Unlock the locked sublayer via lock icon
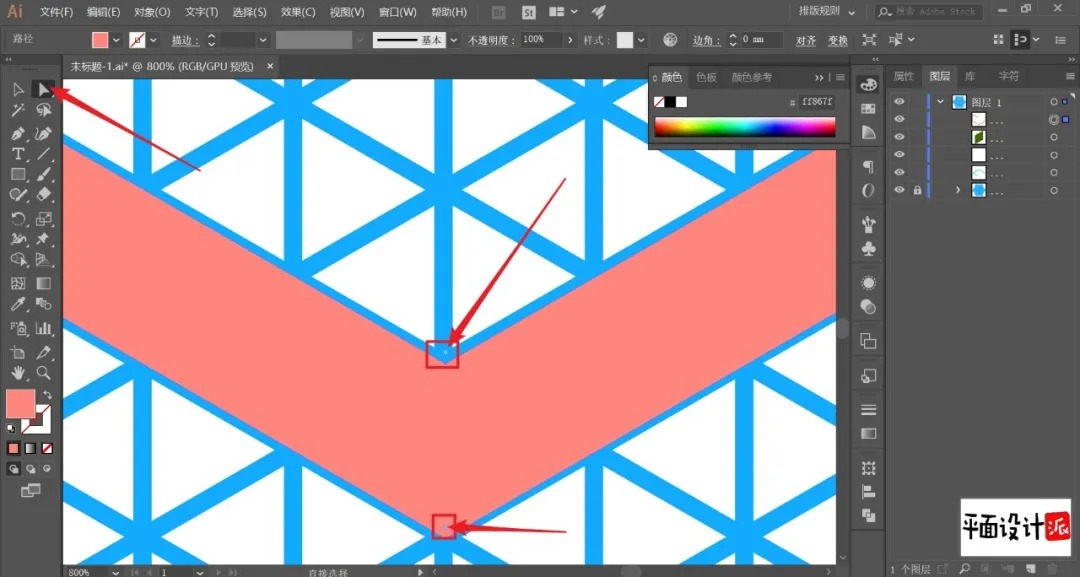Image resolution: width=1080 pixels, height=577 pixels. pyautogui.click(x=917, y=190)
